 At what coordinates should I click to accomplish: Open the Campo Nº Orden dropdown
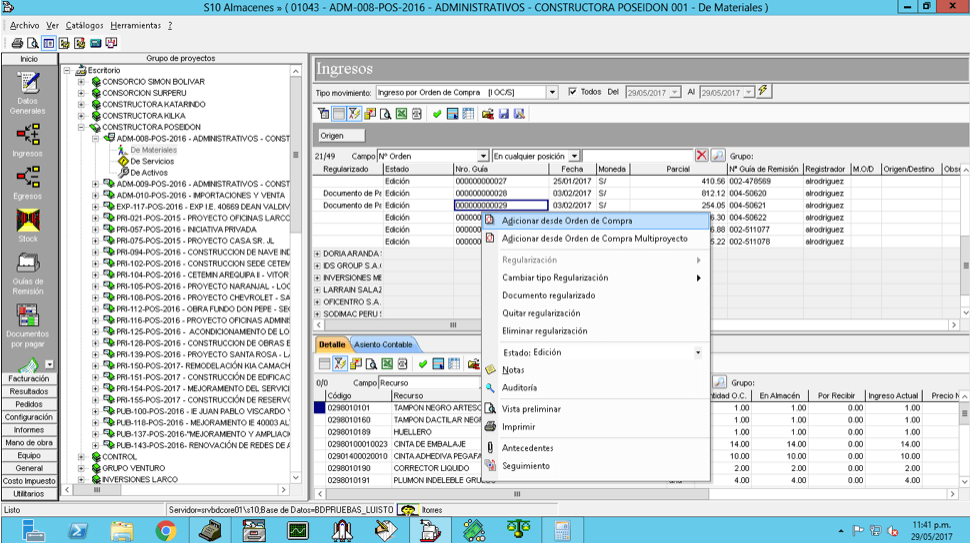483,156
